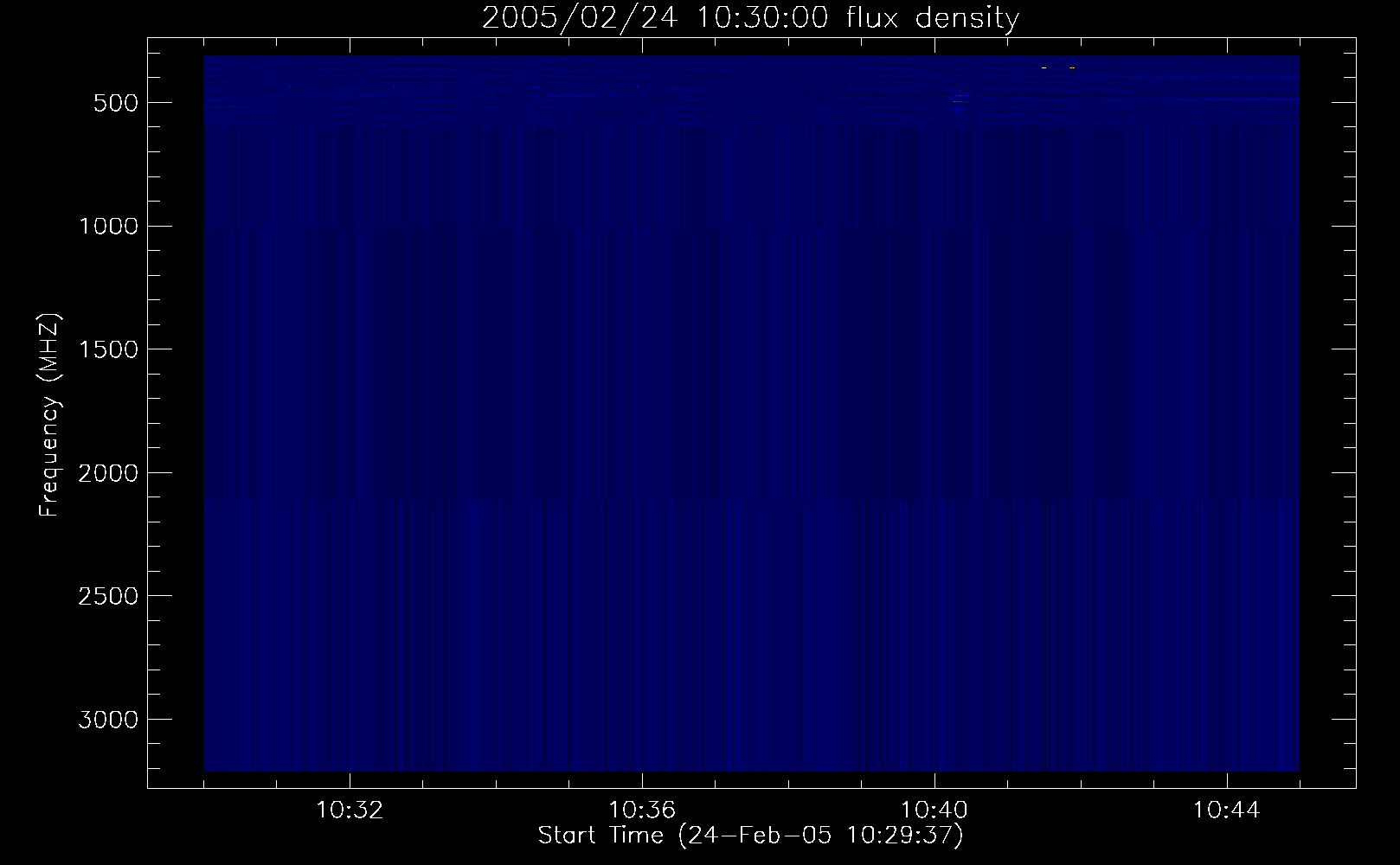Click the time tick label 10:44
The width and height of the screenshot is (1400, 865).
coord(1227,811)
